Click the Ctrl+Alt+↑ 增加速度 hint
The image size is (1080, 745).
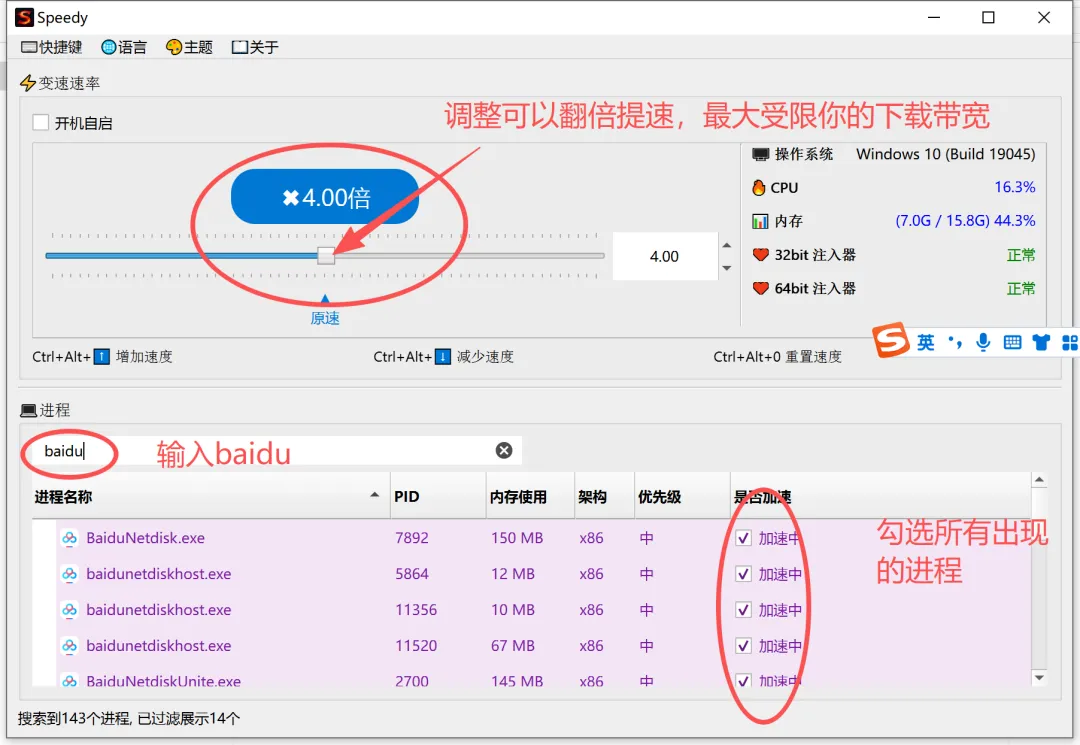[x=102, y=357]
